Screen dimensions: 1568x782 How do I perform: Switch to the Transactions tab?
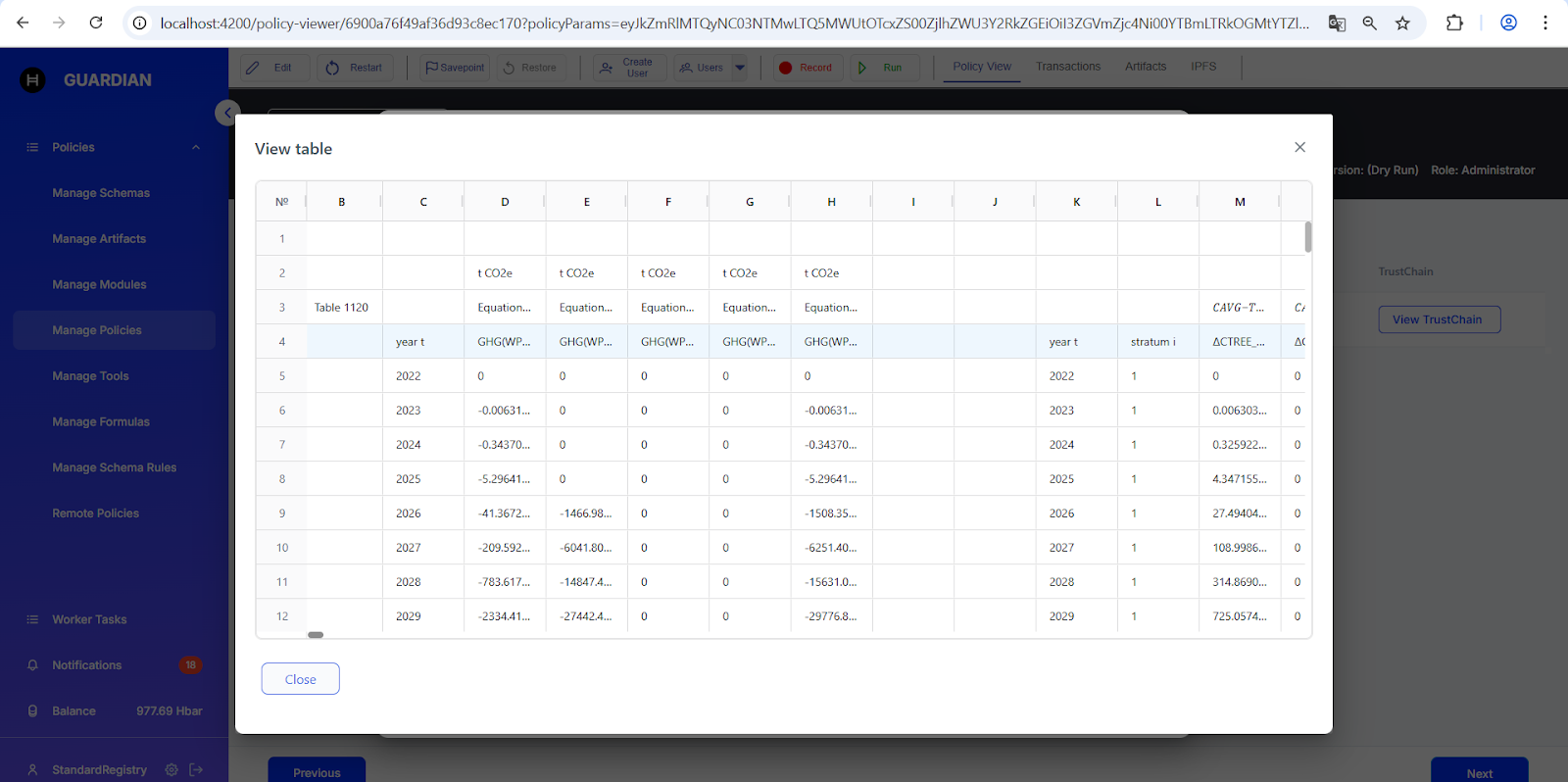pyautogui.click(x=1067, y=67)
